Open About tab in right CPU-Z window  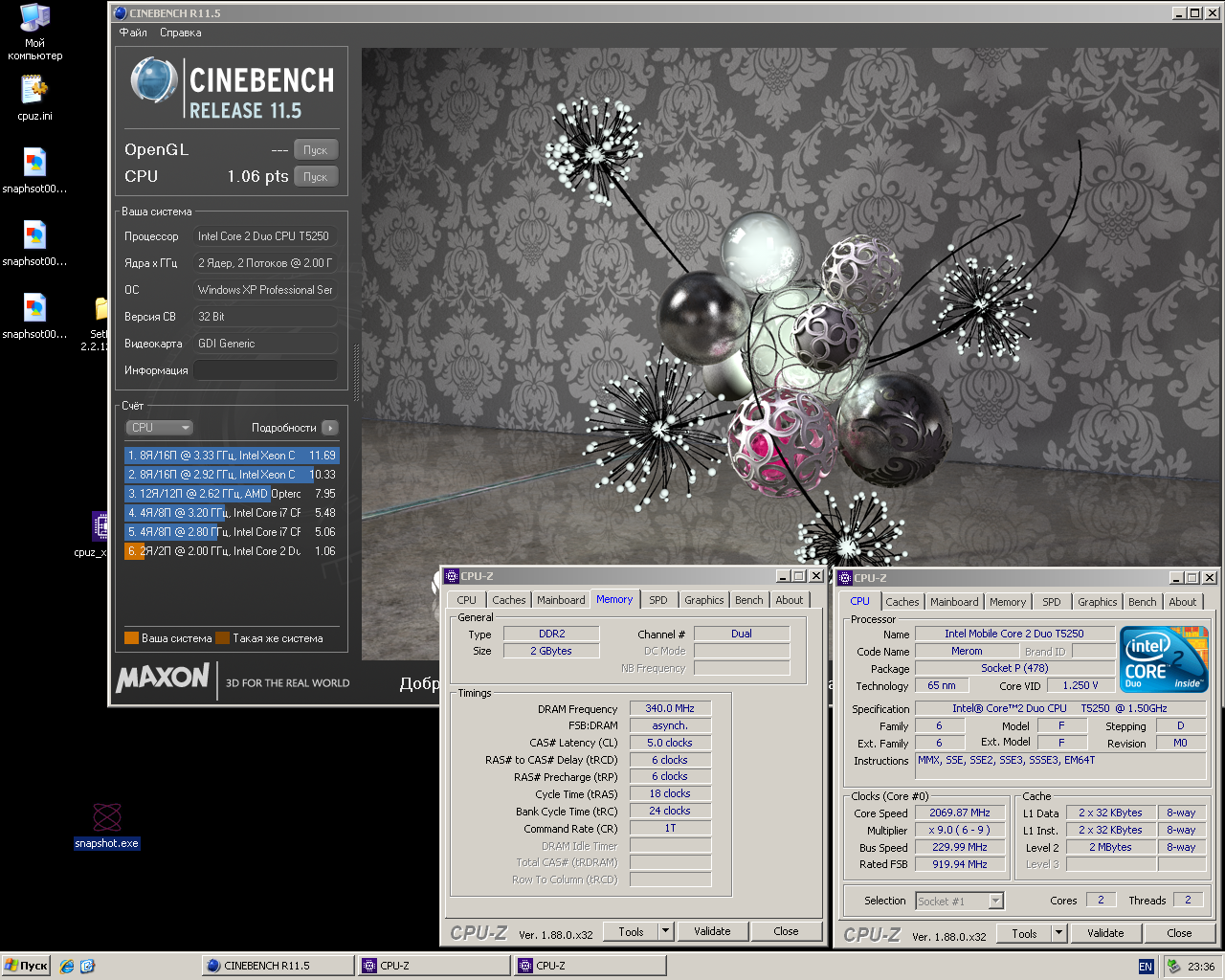[x=1183, y=602]
